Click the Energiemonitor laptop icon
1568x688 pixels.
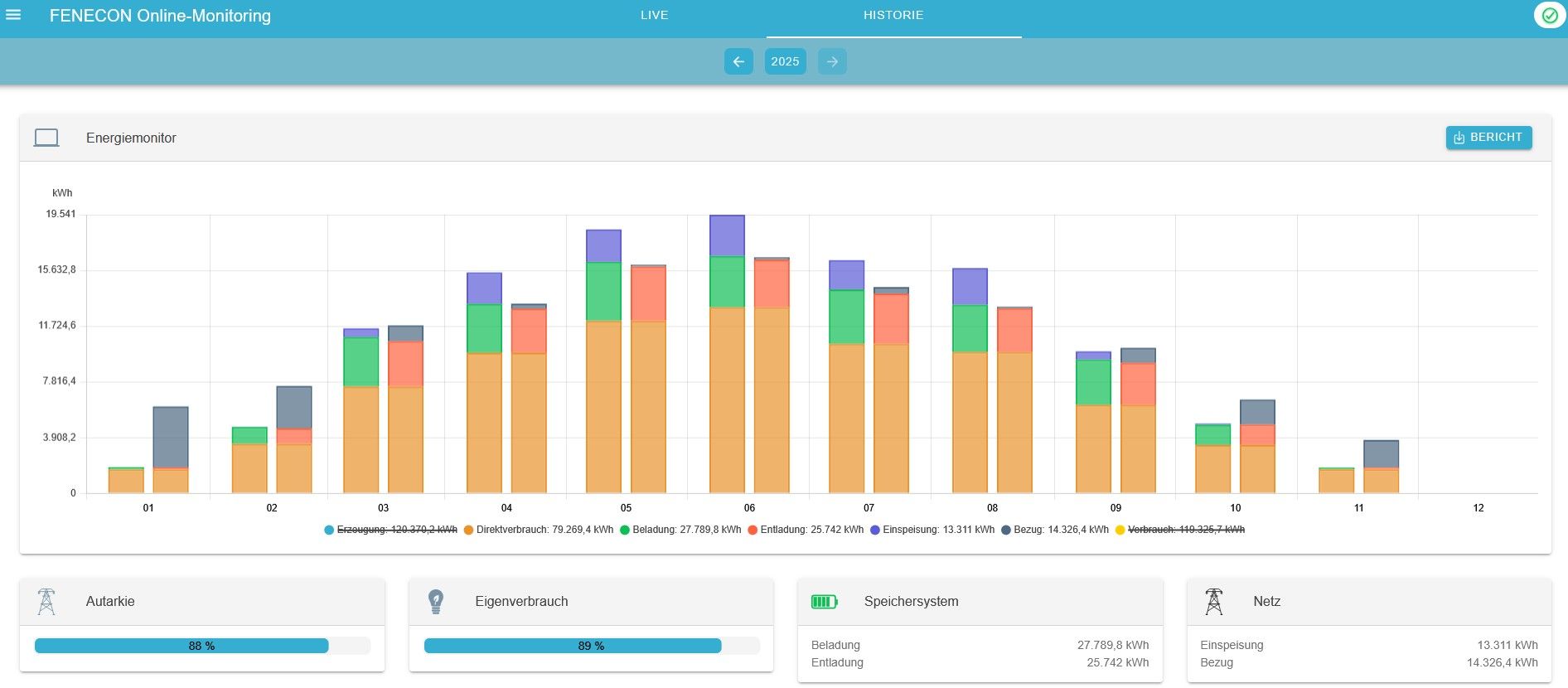[x=46, y=138]
